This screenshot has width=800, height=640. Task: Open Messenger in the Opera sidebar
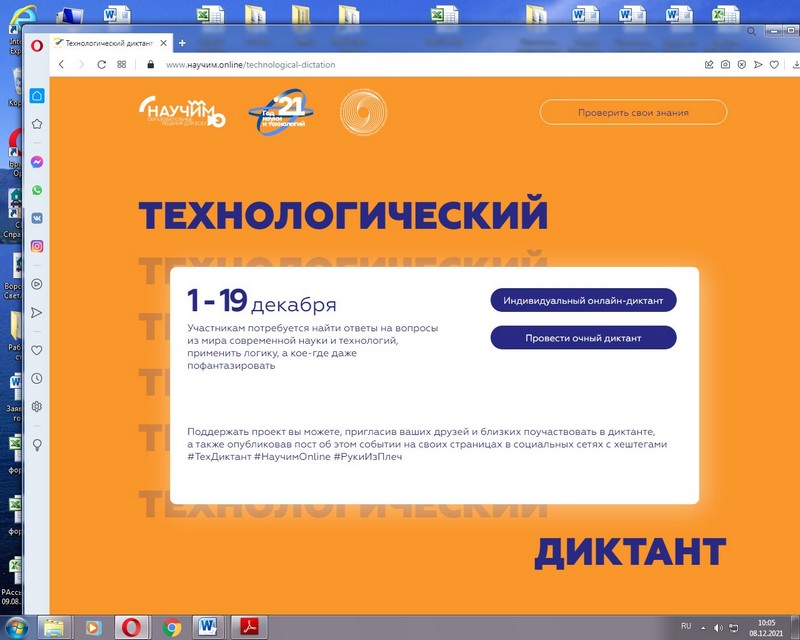37,162
